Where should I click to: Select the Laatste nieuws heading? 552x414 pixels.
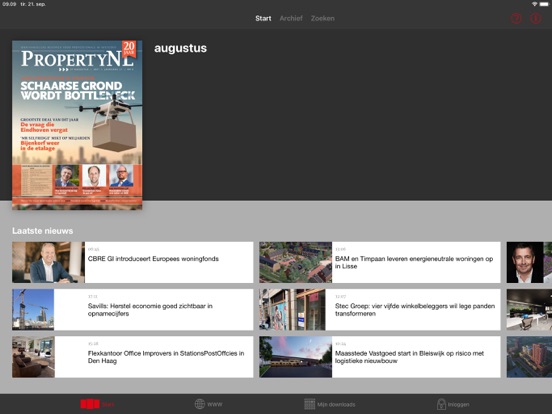pos(43,231)
